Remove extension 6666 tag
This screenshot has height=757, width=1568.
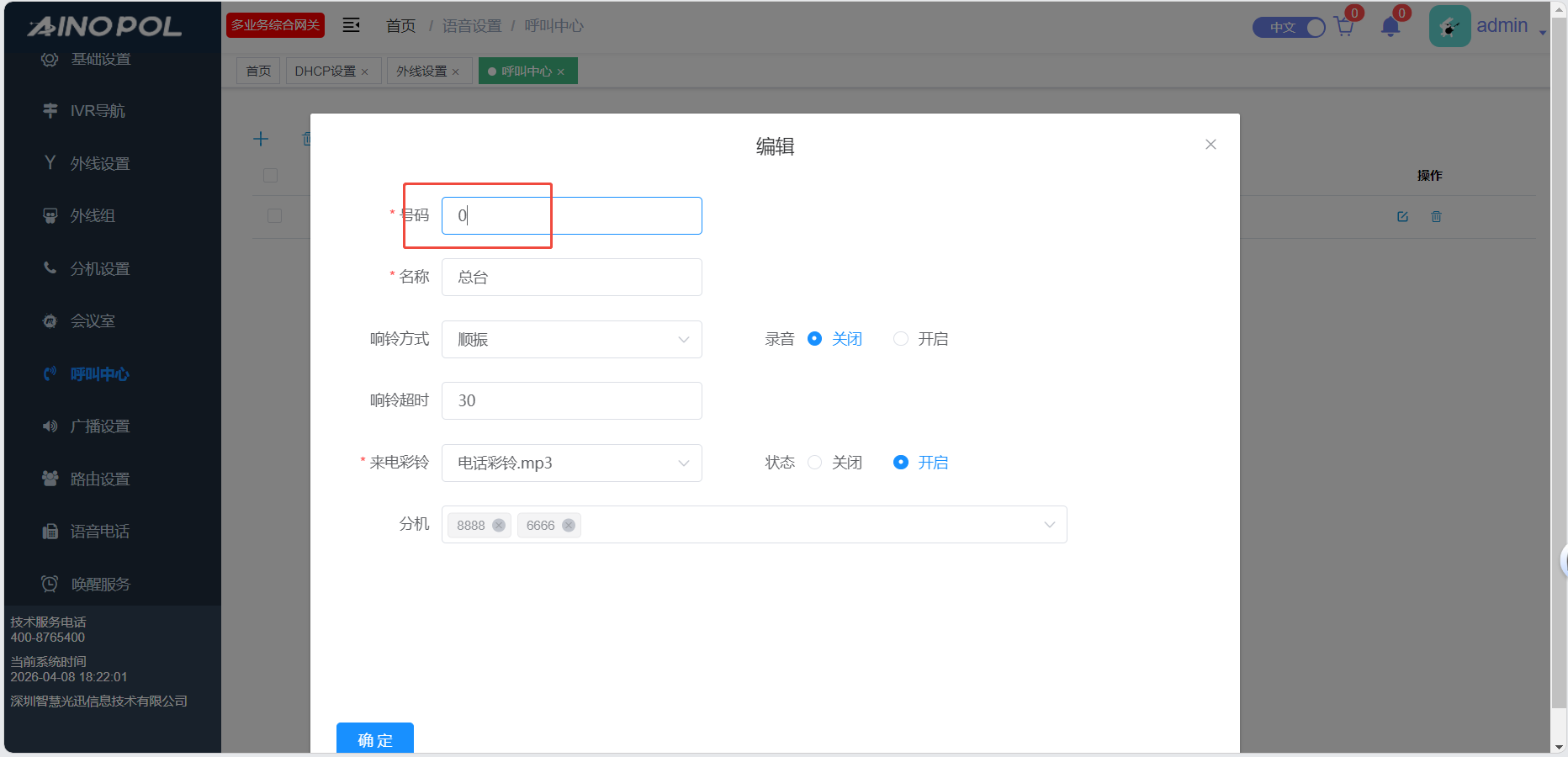(x=569, y=526)
